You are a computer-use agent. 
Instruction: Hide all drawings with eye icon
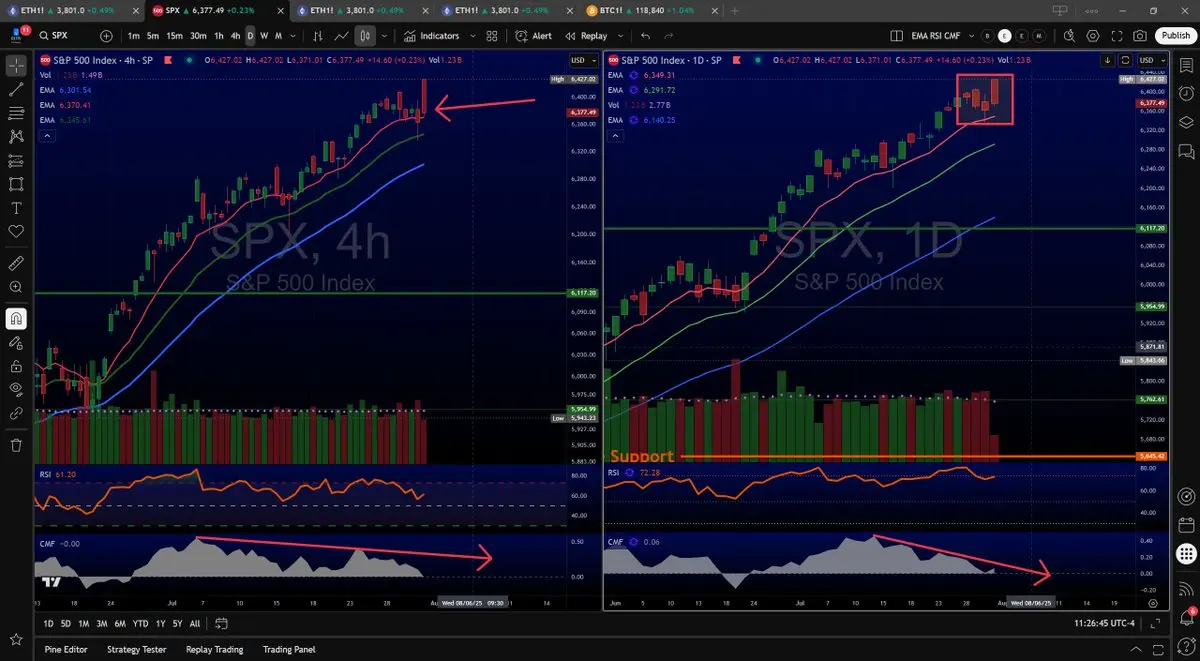tap(16, 389)
